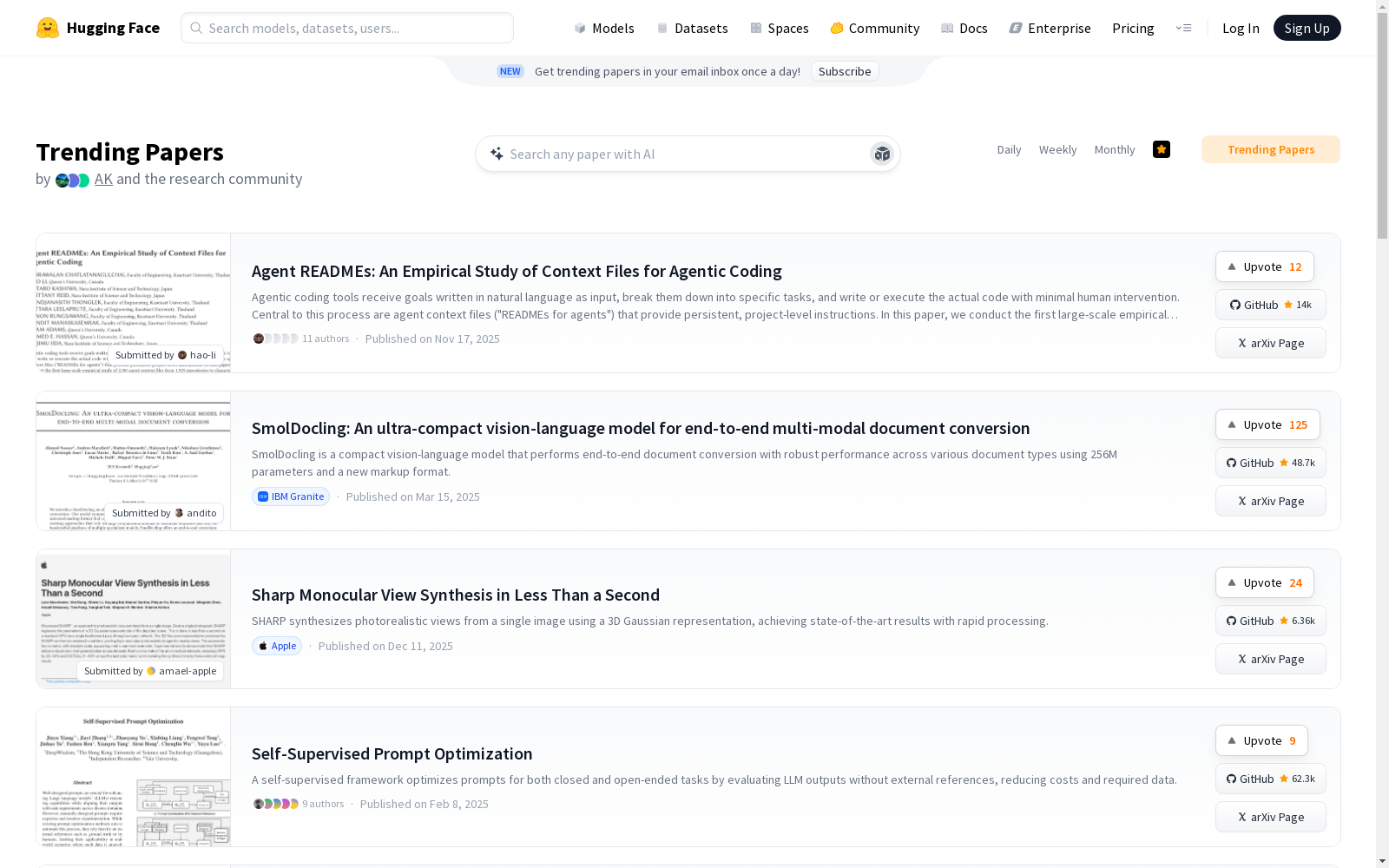
Task: Click the page vertical scrollbar
Action: (1382, 126)
